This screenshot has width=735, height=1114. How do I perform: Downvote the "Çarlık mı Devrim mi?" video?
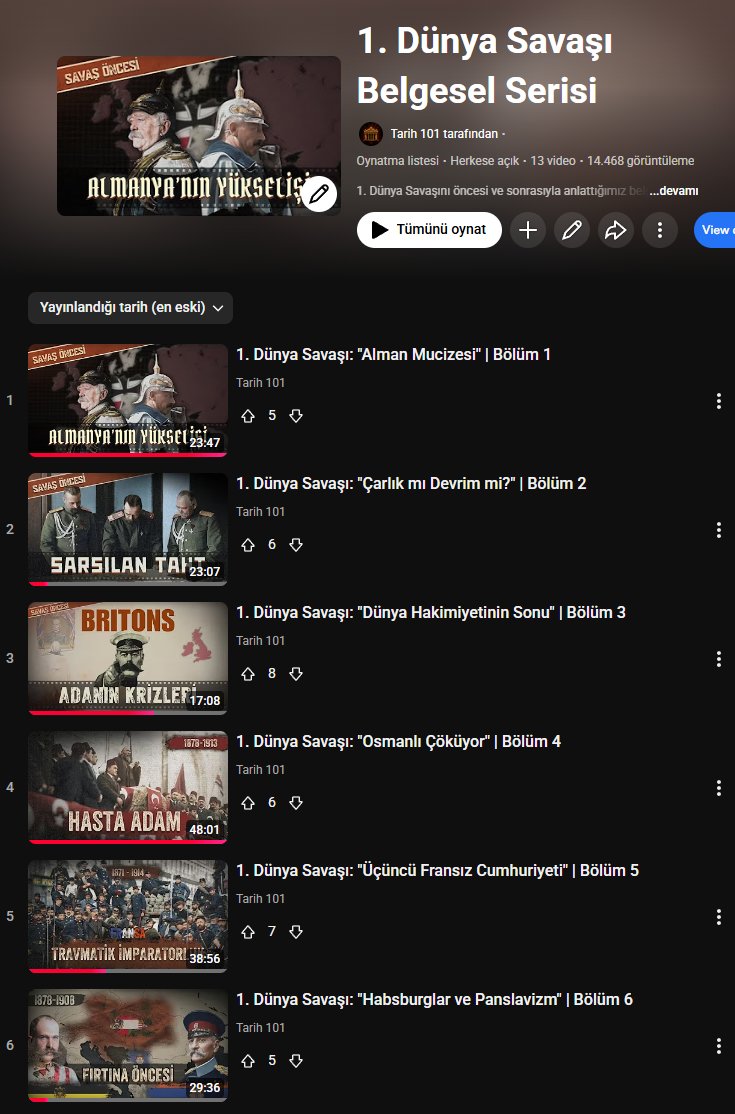tap(296, 545)
